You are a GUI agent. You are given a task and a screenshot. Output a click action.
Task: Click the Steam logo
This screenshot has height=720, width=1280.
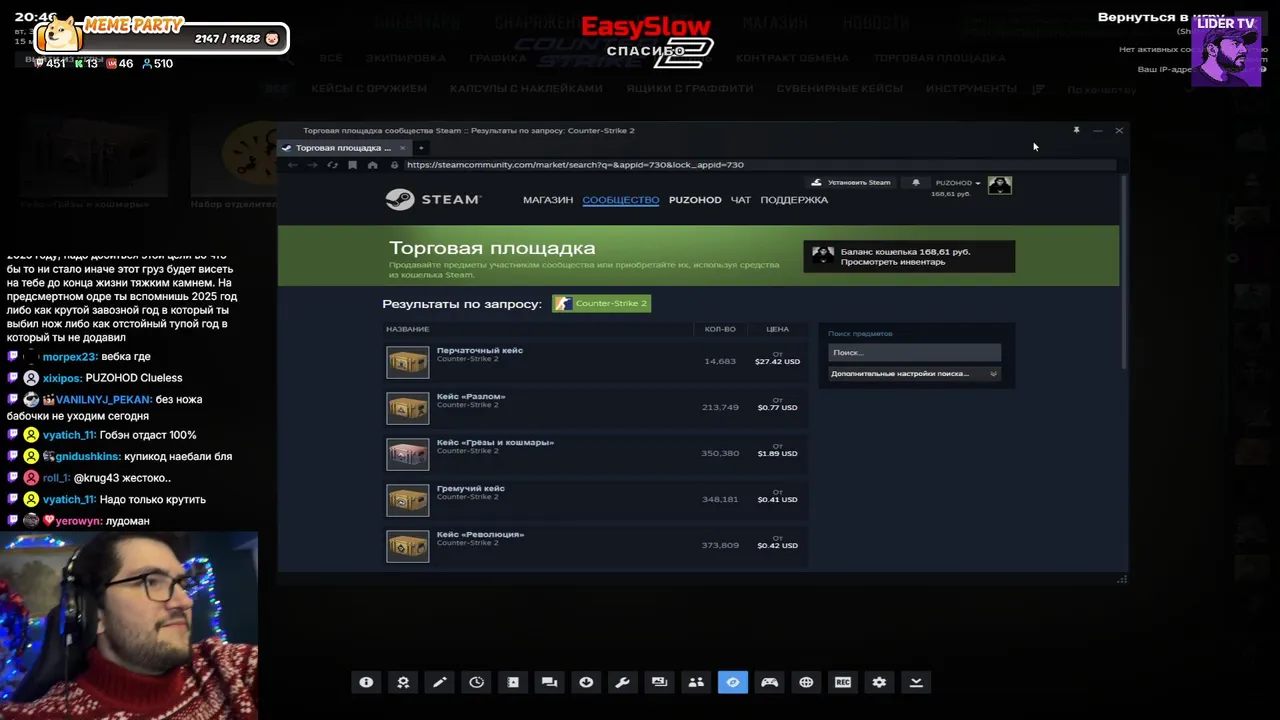pyautogui.click(x=433, y=199)
